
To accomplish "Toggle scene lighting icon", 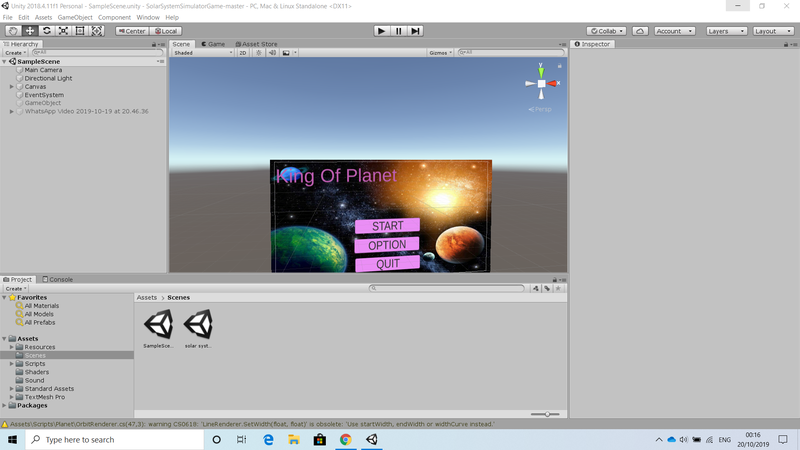I will (258, 53).
